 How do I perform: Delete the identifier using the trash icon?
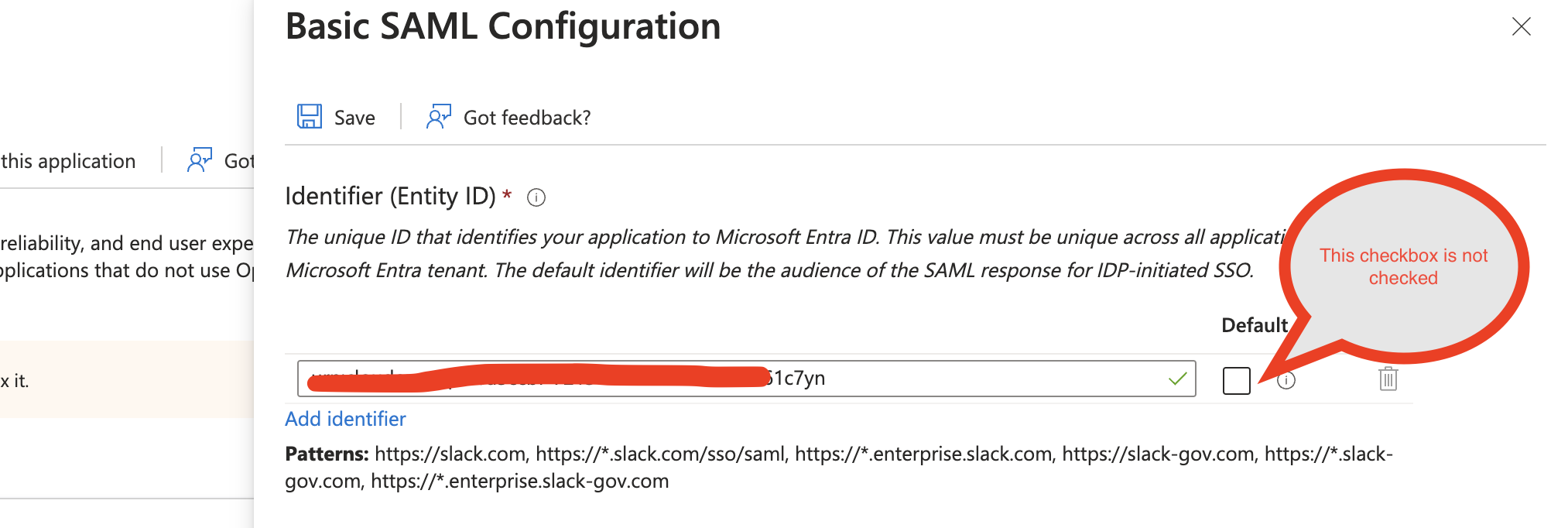tap(1389, 379)
